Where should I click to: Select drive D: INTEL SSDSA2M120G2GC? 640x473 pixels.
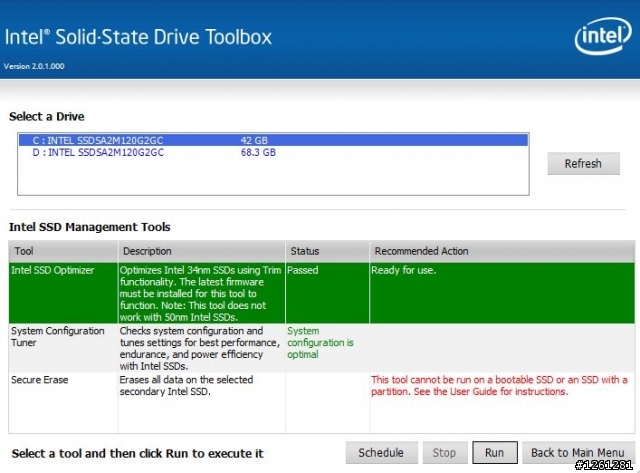click(273, 153)
